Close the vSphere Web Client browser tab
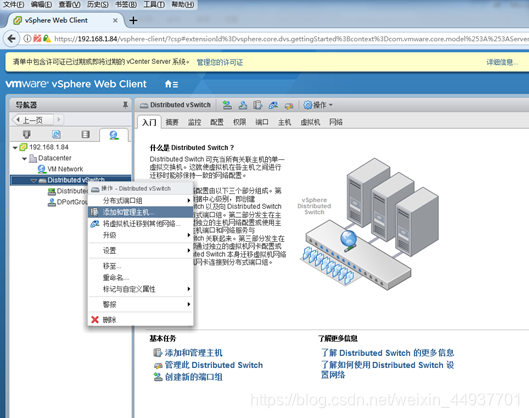This screenshot has height=418, width=529. [115, 21]
